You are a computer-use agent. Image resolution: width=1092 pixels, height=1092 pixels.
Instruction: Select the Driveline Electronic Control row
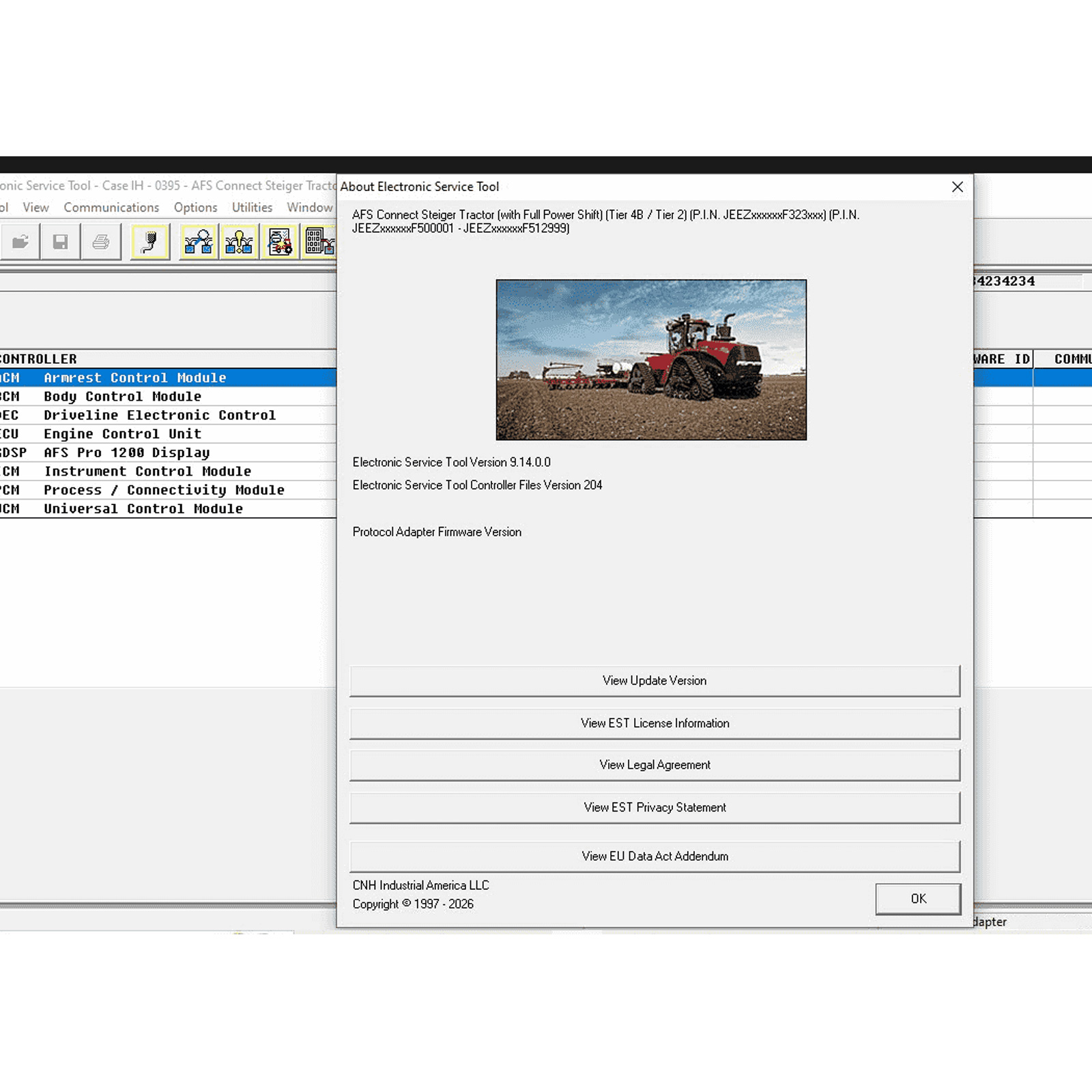168,415
